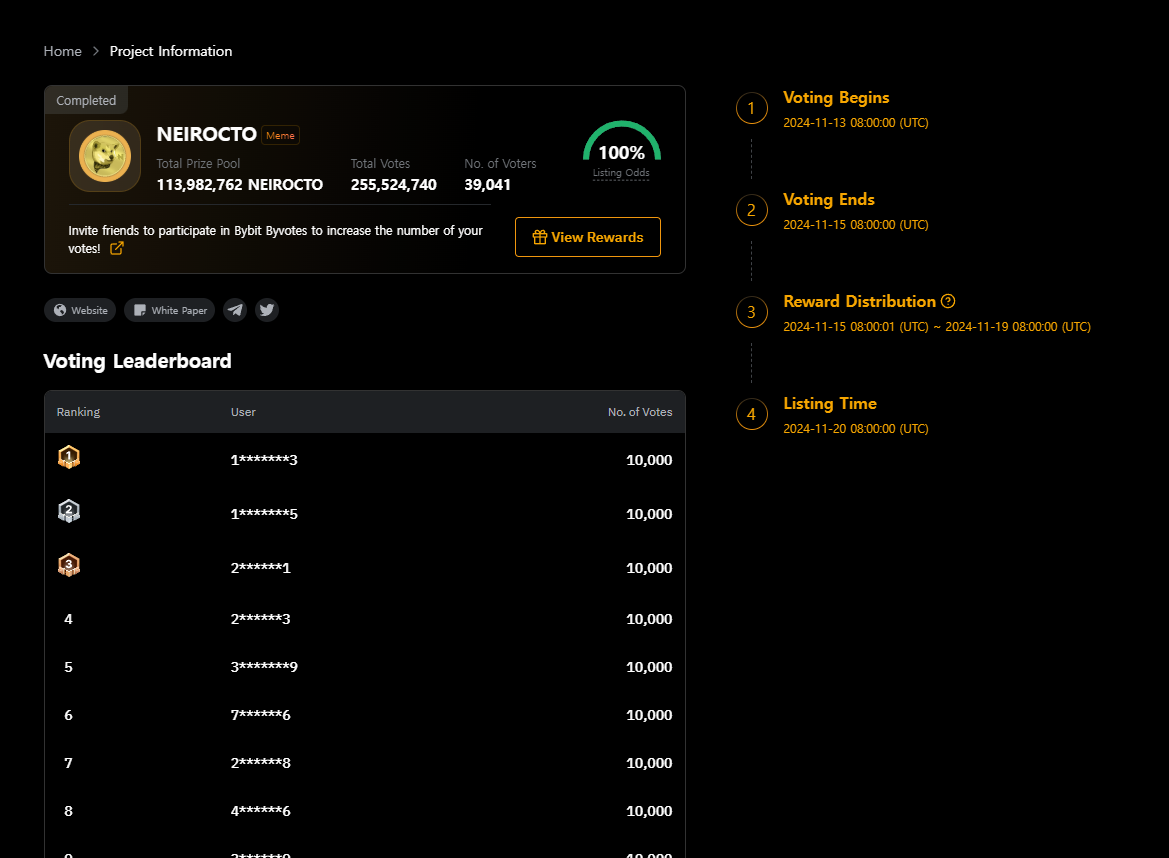Click the User column header

tap(243, 412)
